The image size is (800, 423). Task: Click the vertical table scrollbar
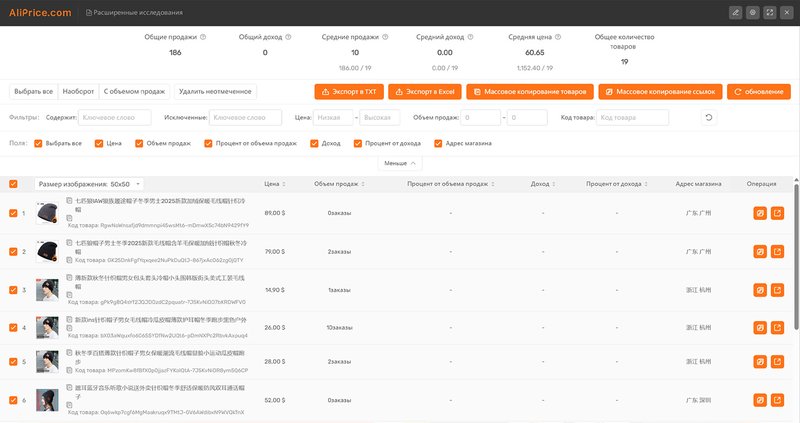click(x=796, y=256)
